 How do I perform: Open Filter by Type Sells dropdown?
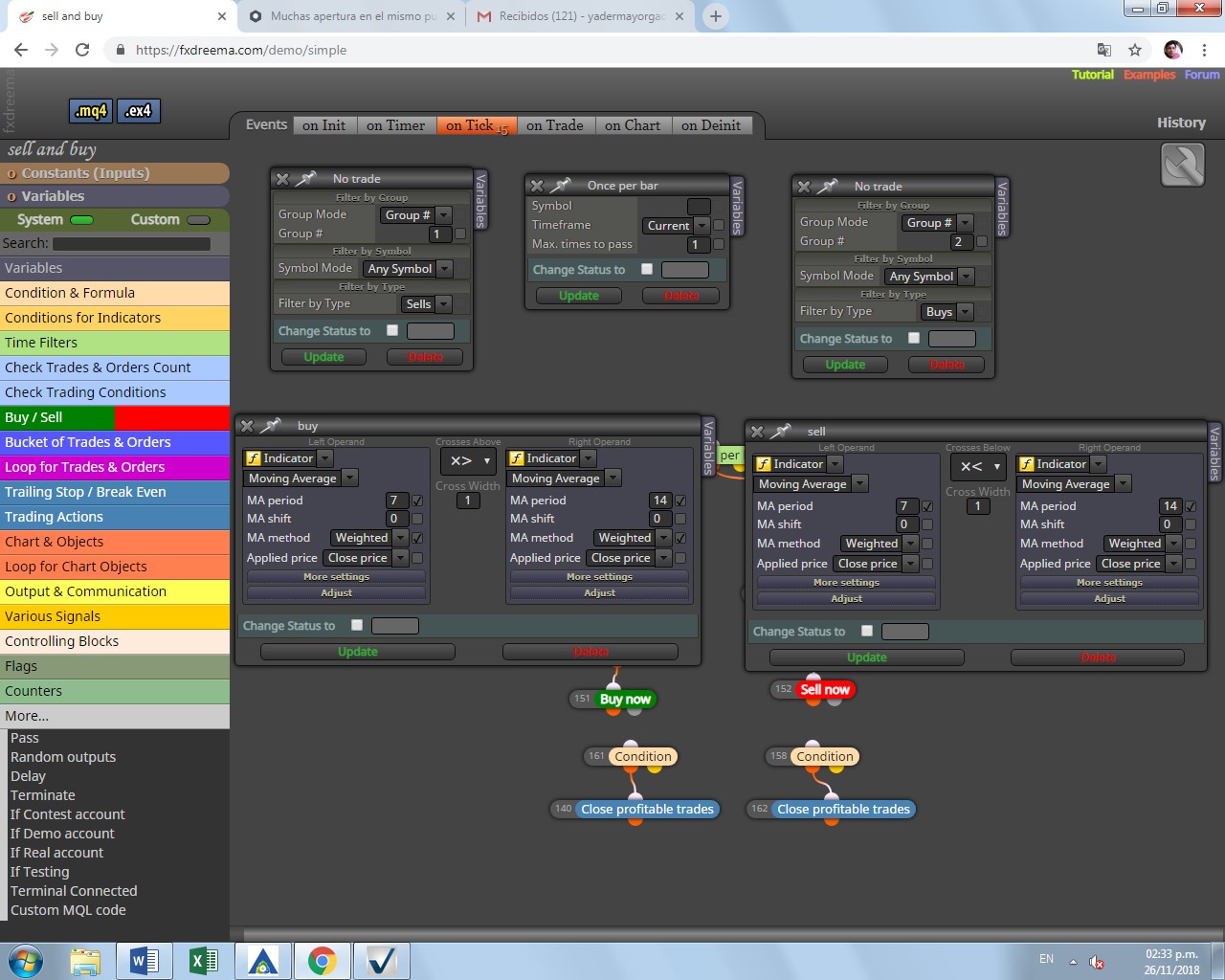426,303
